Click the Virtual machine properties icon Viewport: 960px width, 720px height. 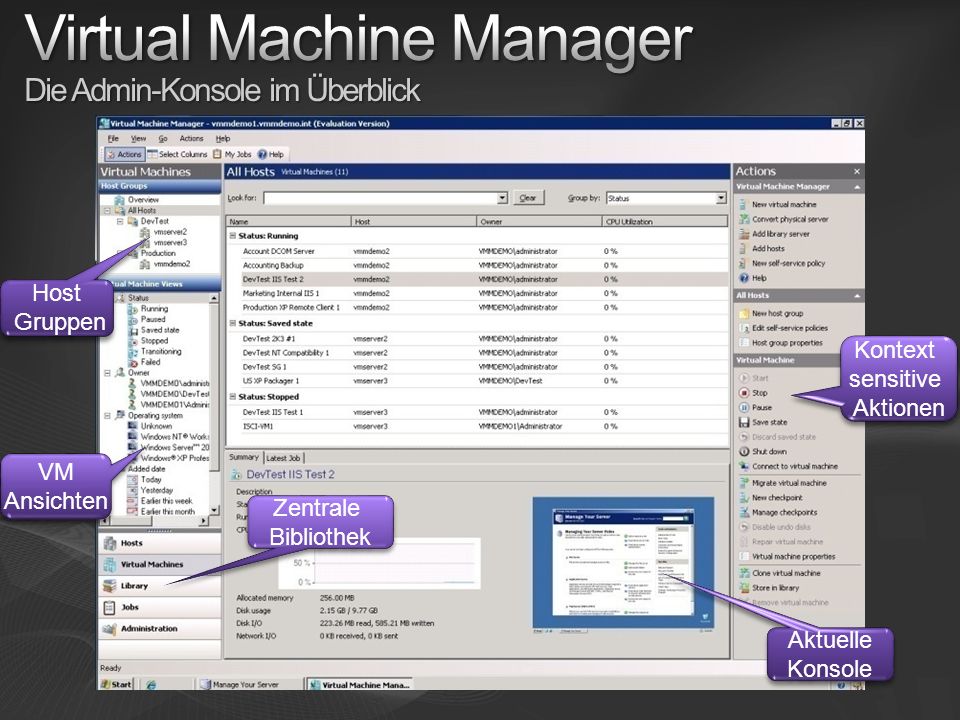pos(744,557)
